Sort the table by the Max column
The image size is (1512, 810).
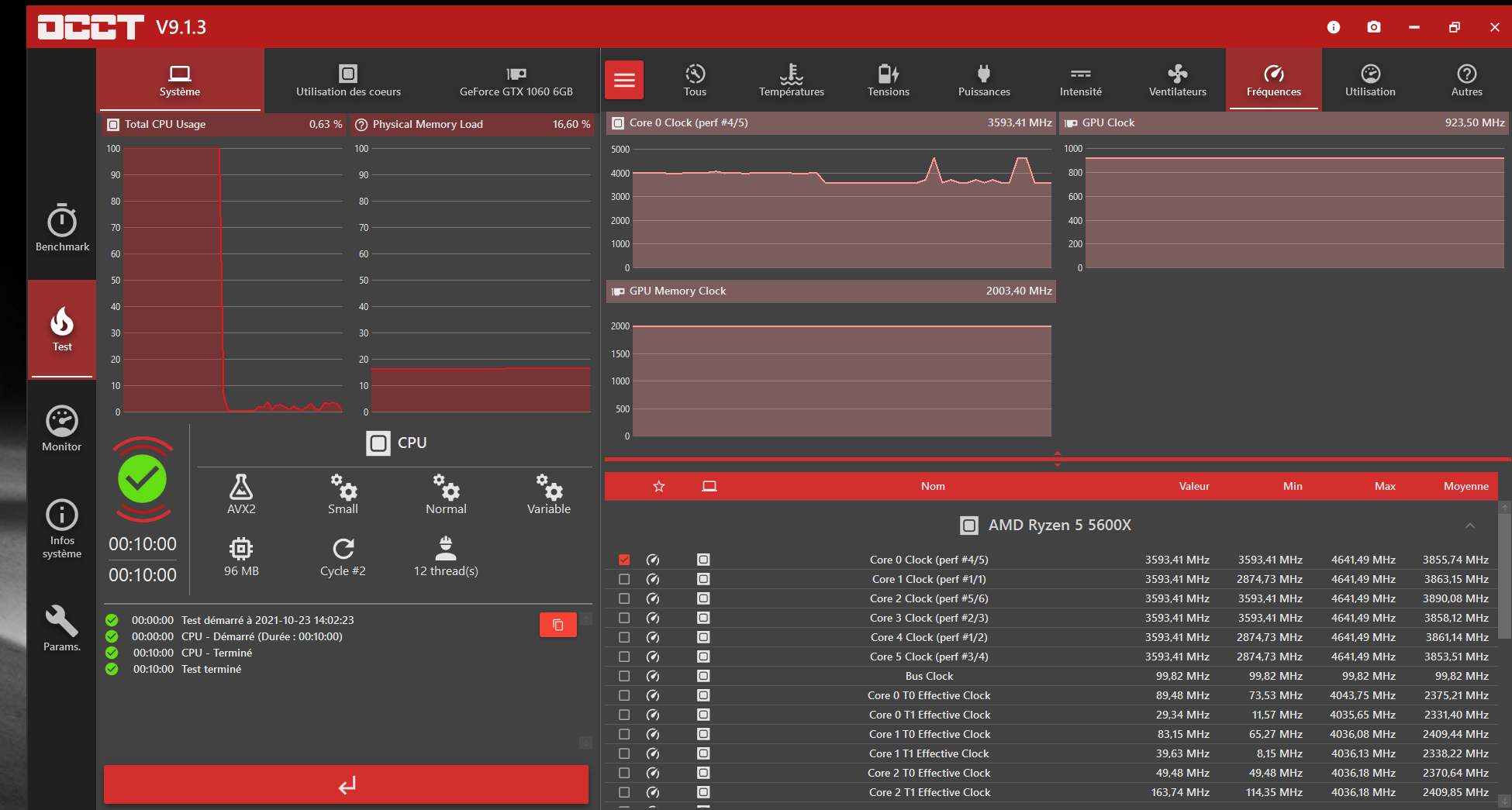coord(1385,487)
